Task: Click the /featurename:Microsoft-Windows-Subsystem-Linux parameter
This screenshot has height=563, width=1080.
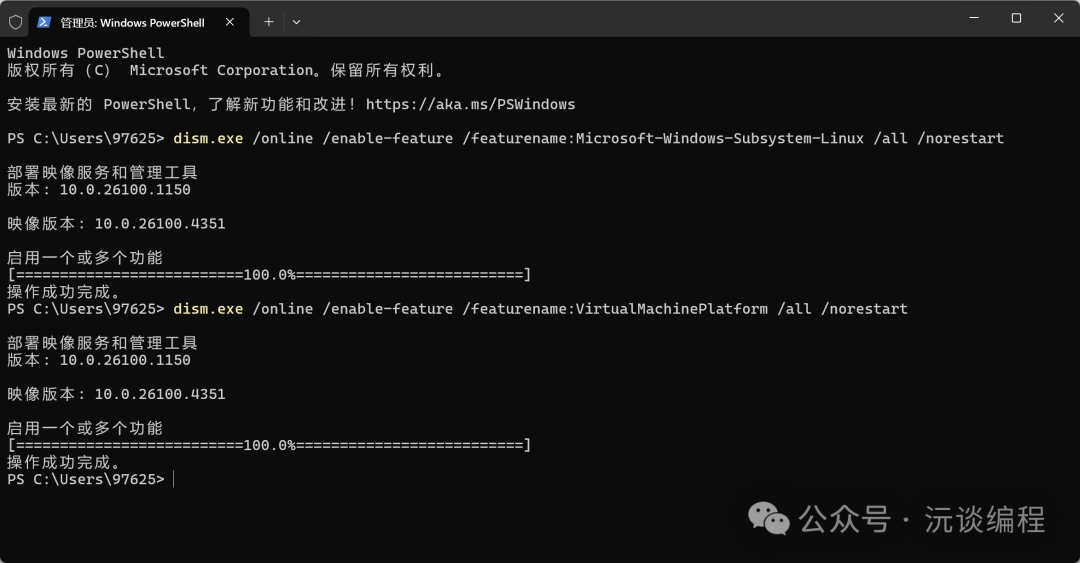Action: point(663,138)
